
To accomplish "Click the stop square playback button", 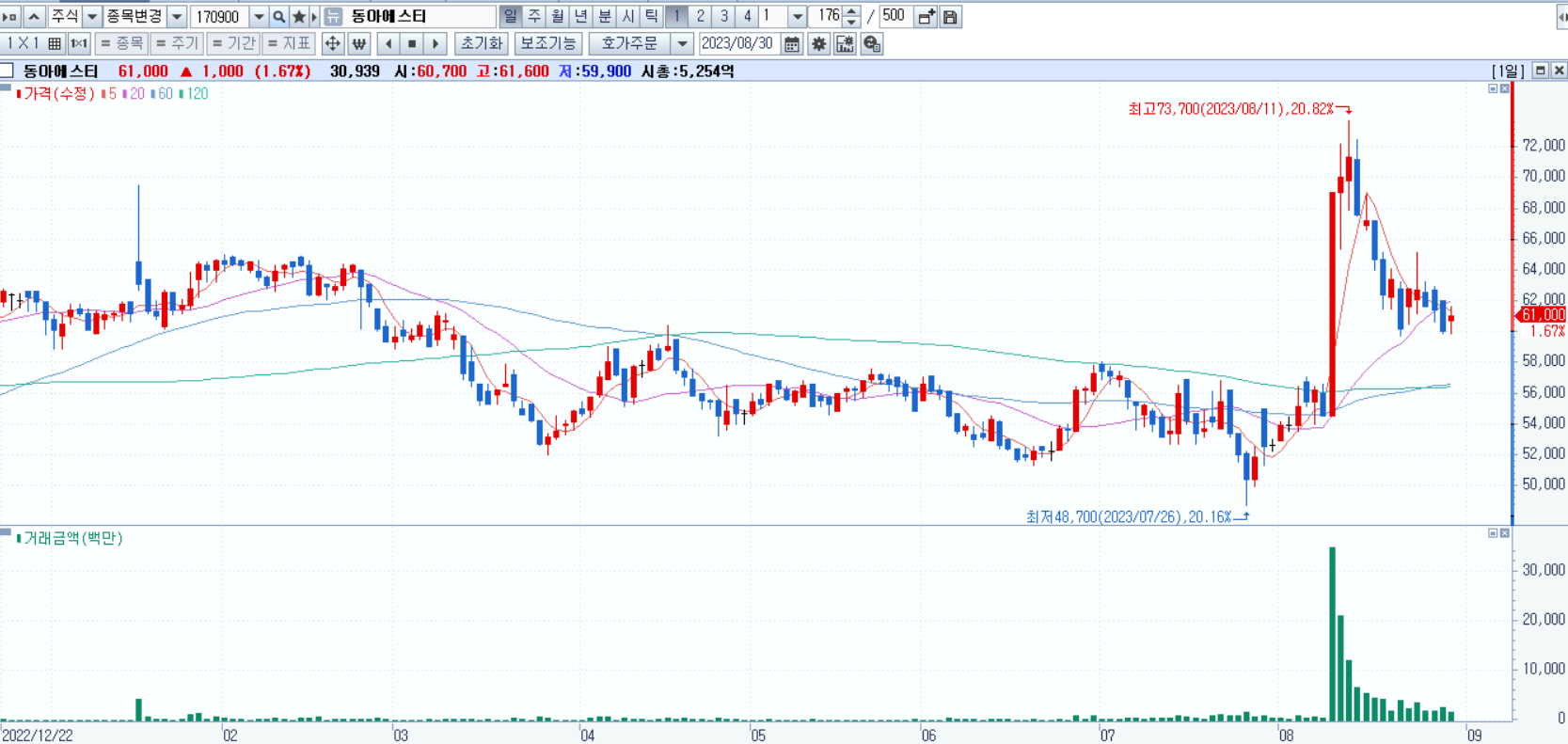I will [412, 43].
